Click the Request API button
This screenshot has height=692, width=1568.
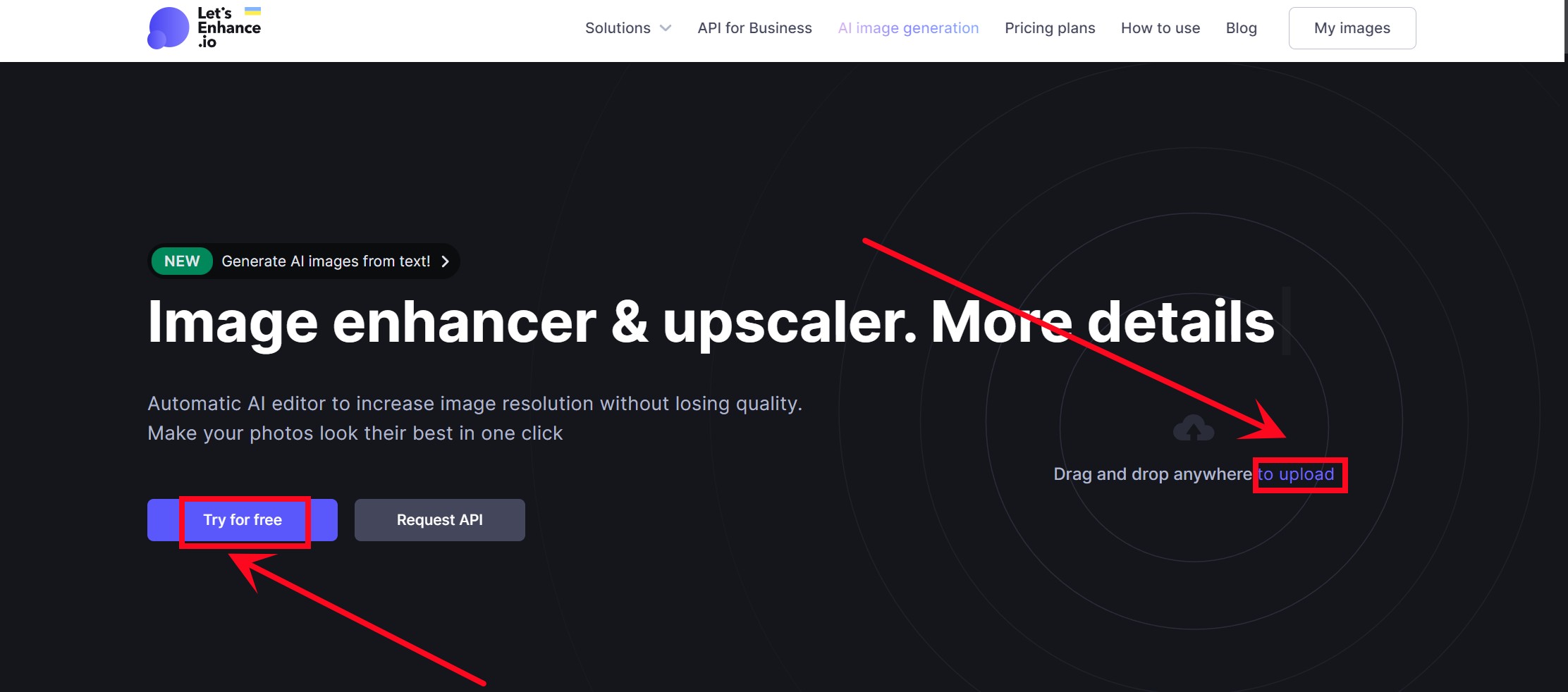440,520
